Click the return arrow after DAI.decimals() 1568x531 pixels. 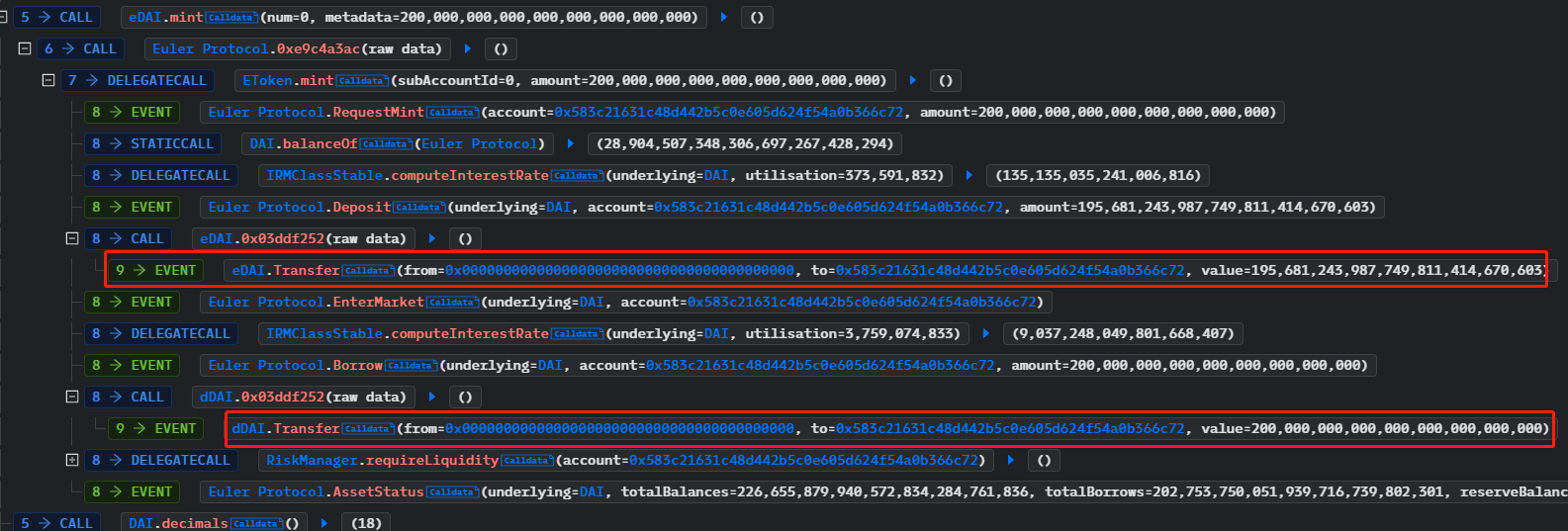323,523
